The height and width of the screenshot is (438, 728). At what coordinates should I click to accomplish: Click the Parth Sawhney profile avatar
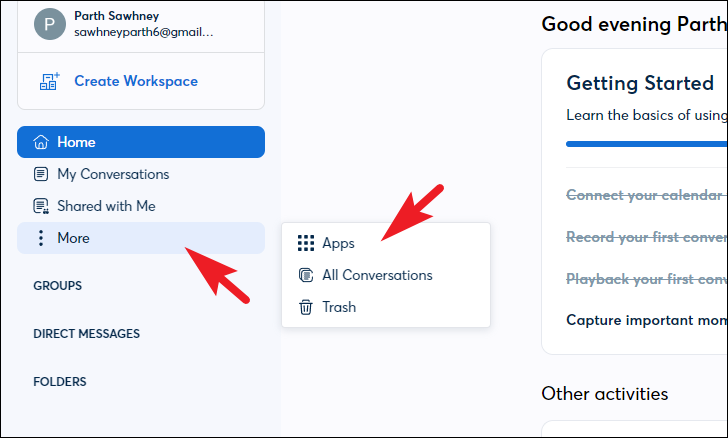click(x=50, y=24)
